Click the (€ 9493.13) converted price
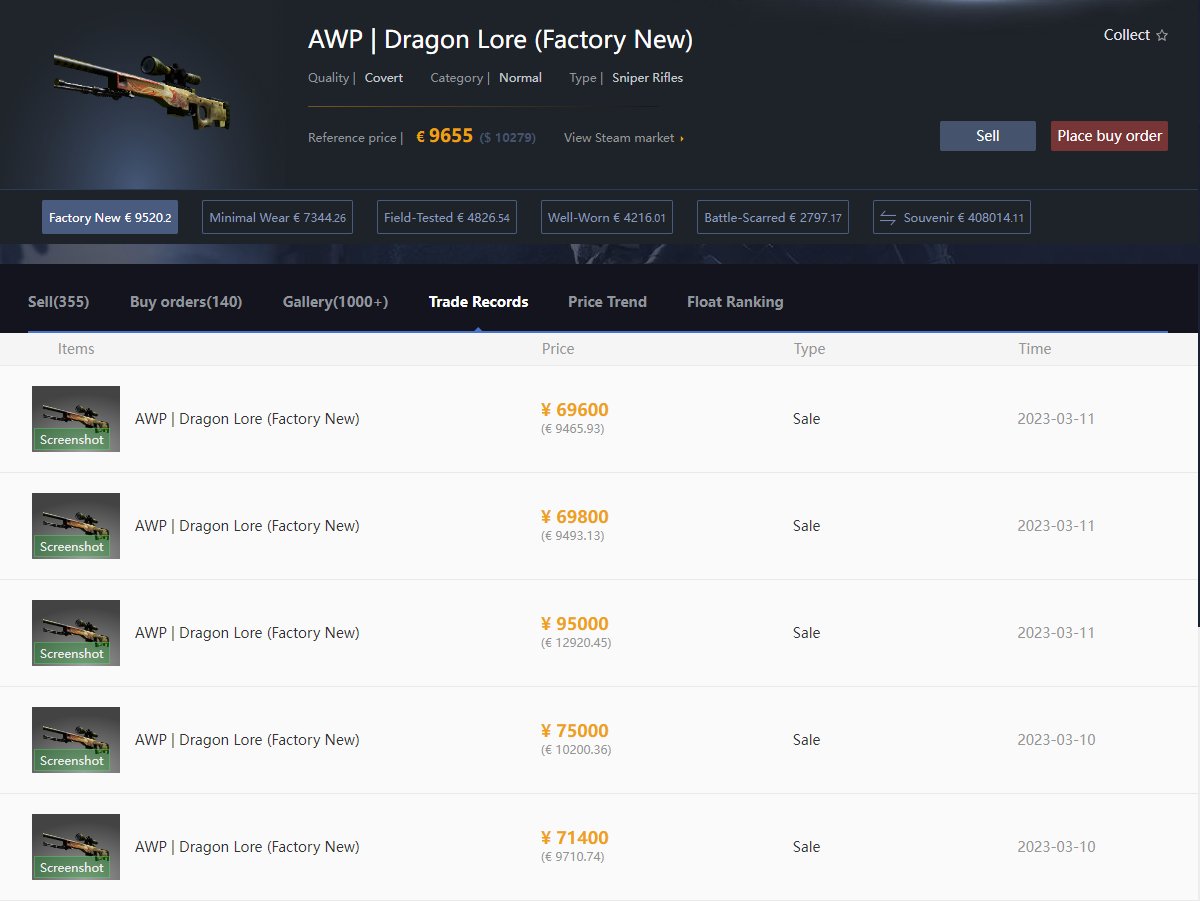This screenshot has height=901, width=1200. coord(573,536)
